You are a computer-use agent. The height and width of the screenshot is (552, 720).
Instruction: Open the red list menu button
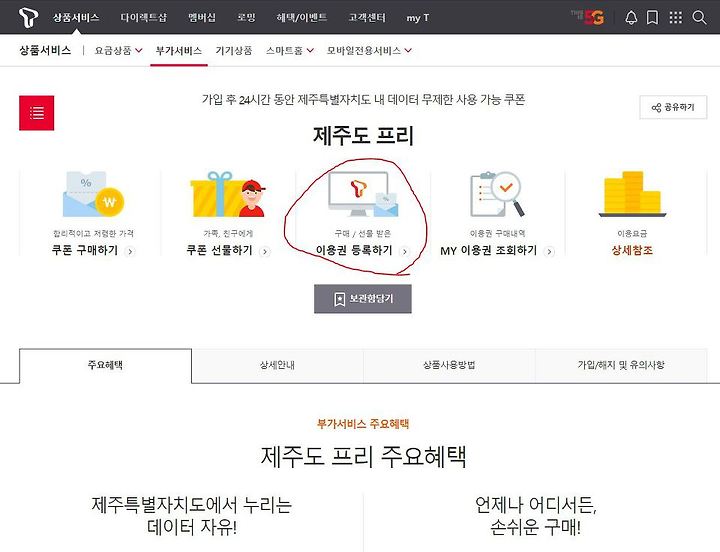37,113
